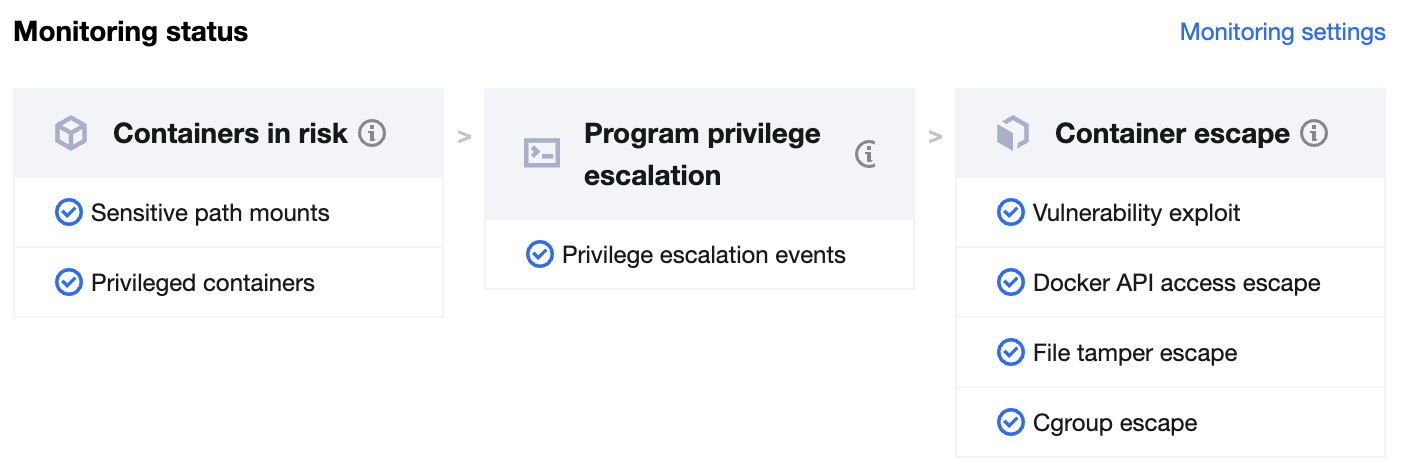Toggle the Vulnerability exploit check
1404x462 pixels.
pos(1010,213)
